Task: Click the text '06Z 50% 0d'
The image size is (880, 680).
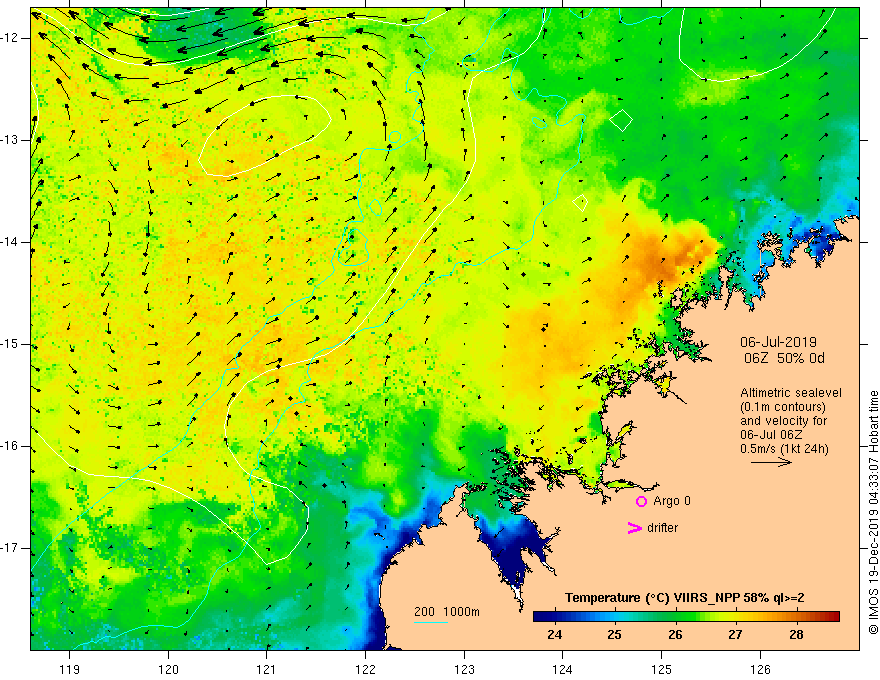Action: pyautogui.click(x=784, y=358)
